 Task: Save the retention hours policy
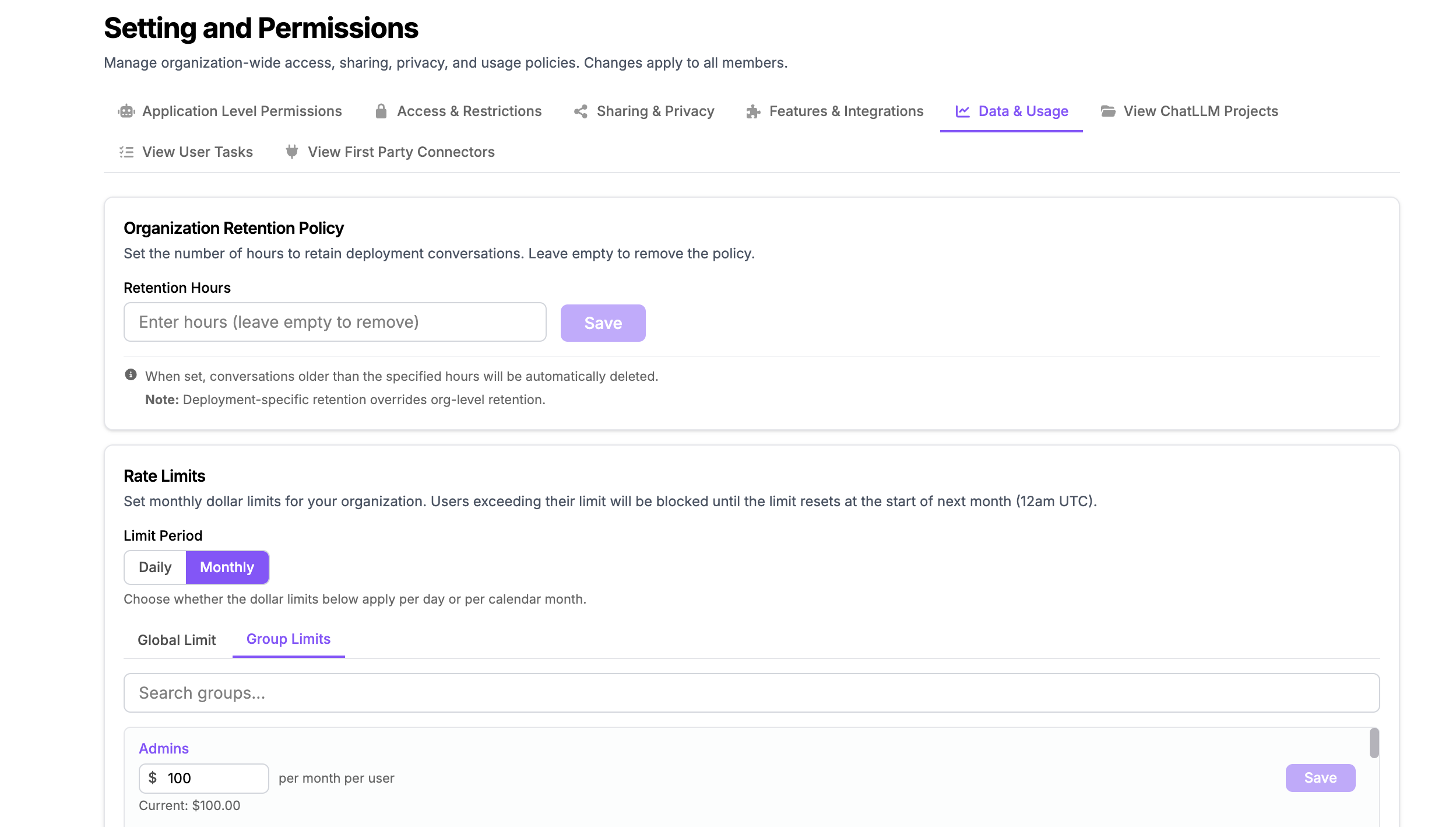click(603, 323)
